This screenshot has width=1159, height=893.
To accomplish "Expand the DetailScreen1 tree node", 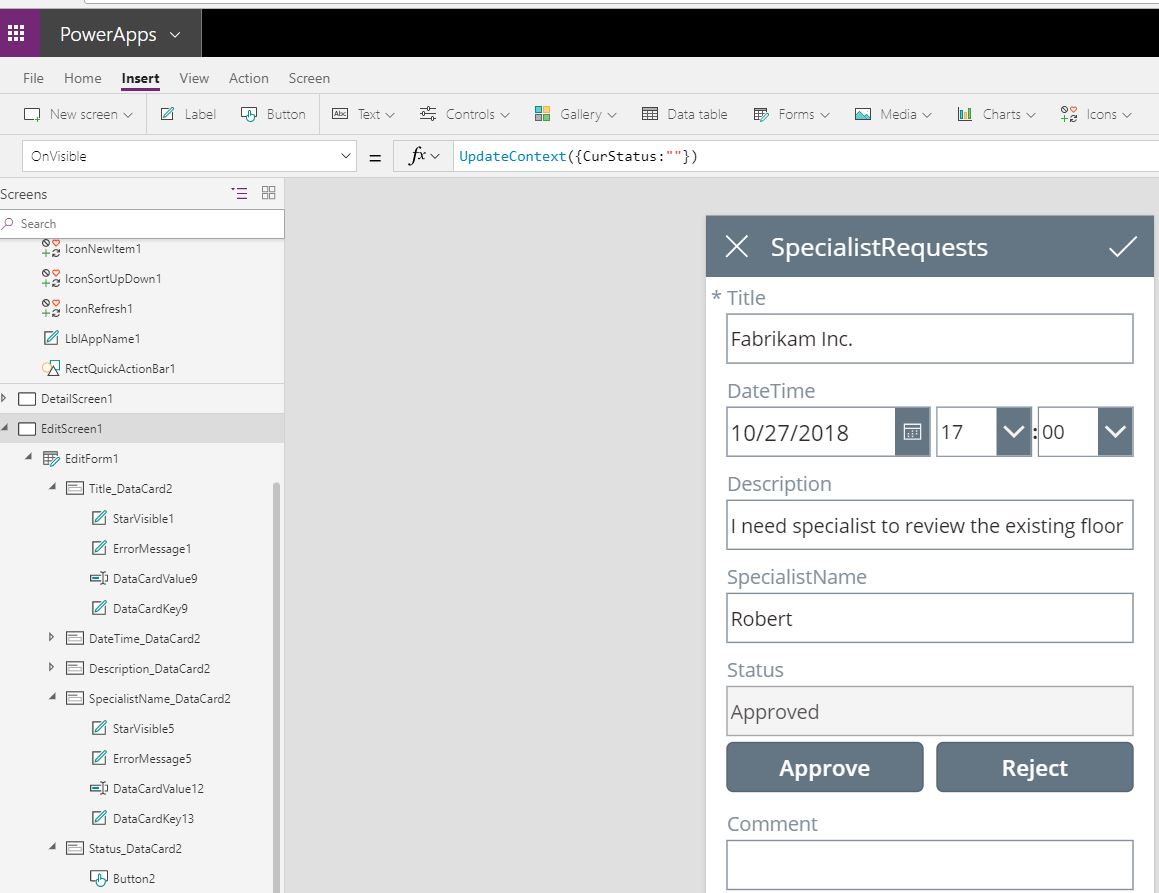I will [5, 398].
